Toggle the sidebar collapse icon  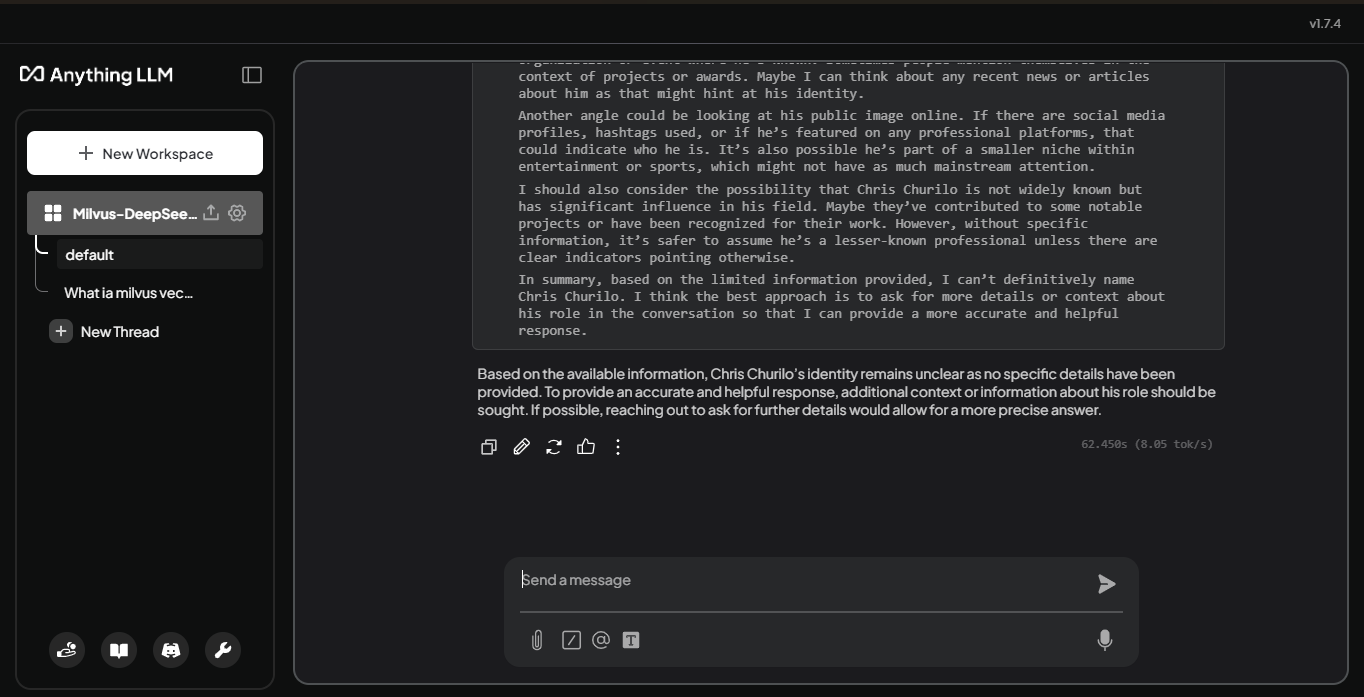tap(252, 75)
